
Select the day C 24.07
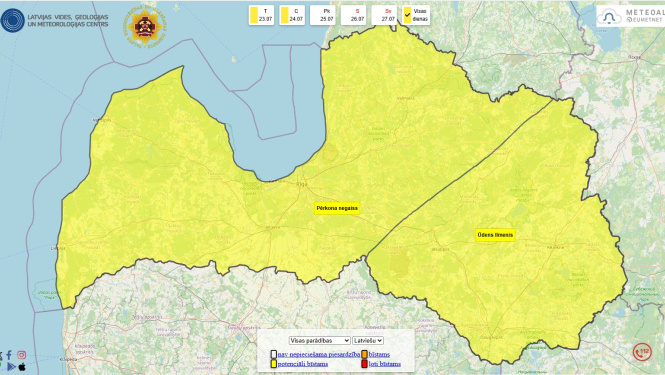click(x=292, y=15)
